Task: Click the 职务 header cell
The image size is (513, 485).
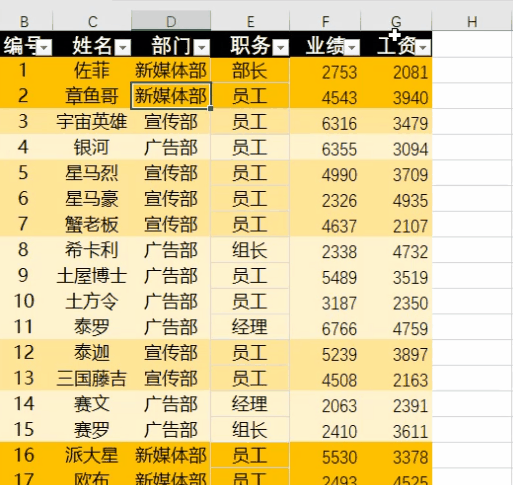Action: (250, 44)
